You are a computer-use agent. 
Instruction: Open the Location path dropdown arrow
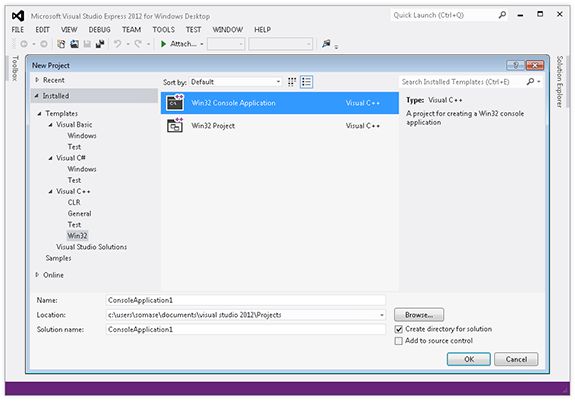381,315
